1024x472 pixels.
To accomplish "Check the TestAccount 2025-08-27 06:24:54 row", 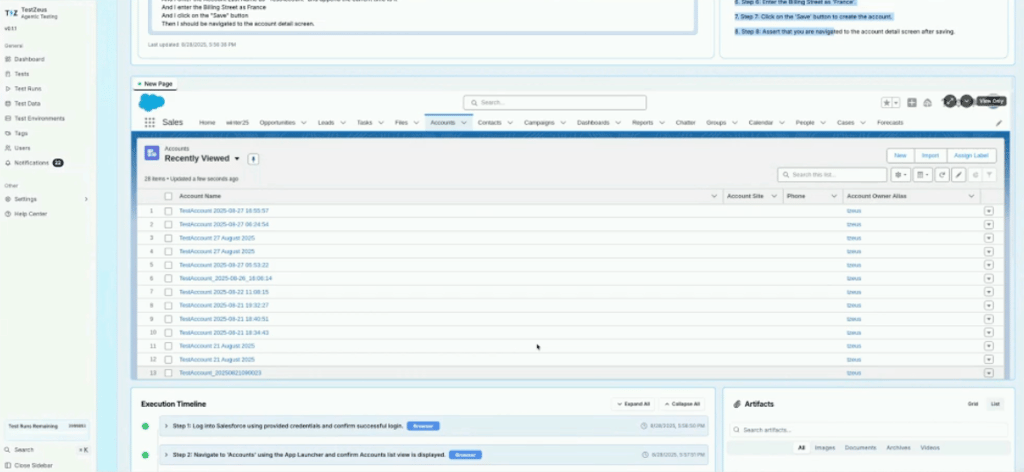I will [x=168, y=225].
